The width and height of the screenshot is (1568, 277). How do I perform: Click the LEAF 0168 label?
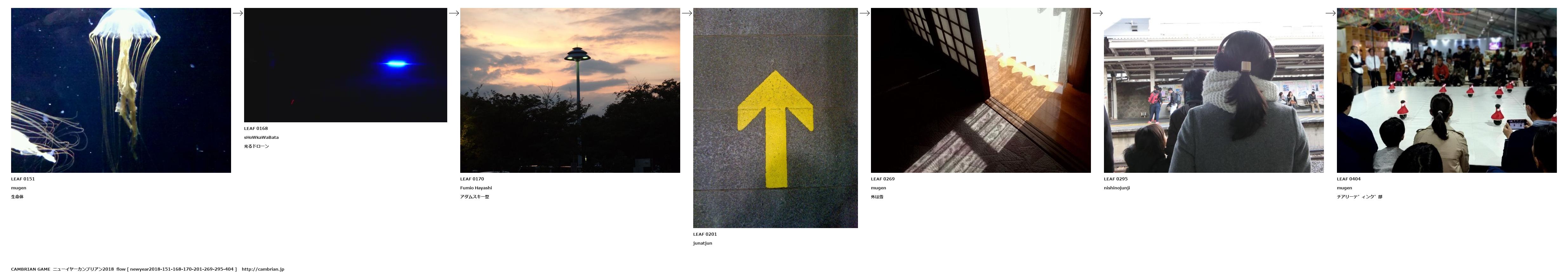(x=256, y=128)
